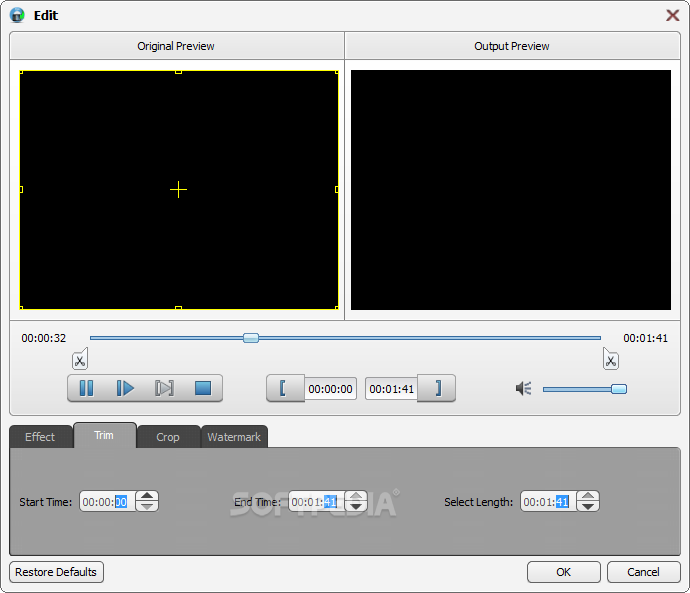
Task: Confirm edits with OK button
Action: point(564,572)
